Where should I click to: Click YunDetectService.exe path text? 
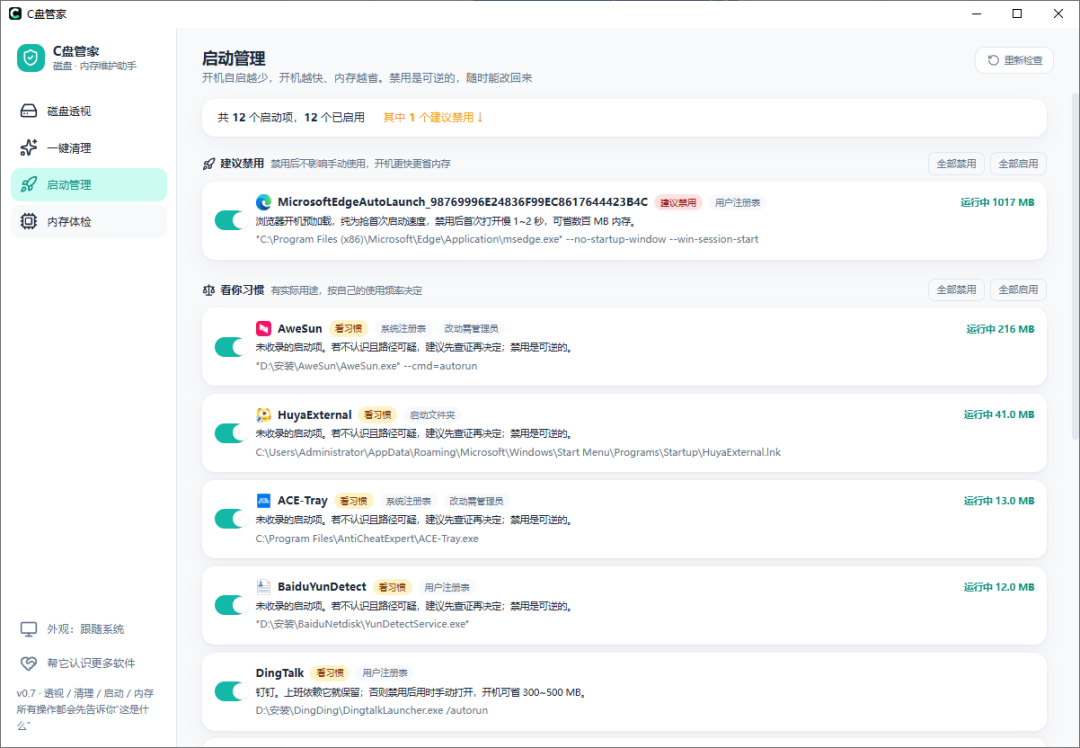pyautogui.click(x=362, y=624)
